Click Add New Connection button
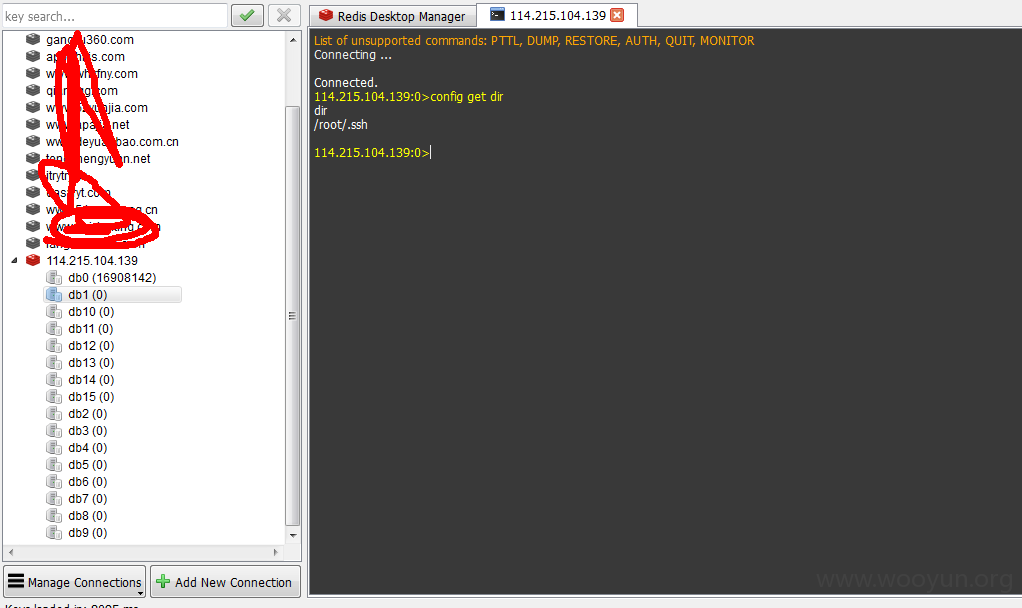The height and width of the screenshot is (608, 1022). click(226, 581)
